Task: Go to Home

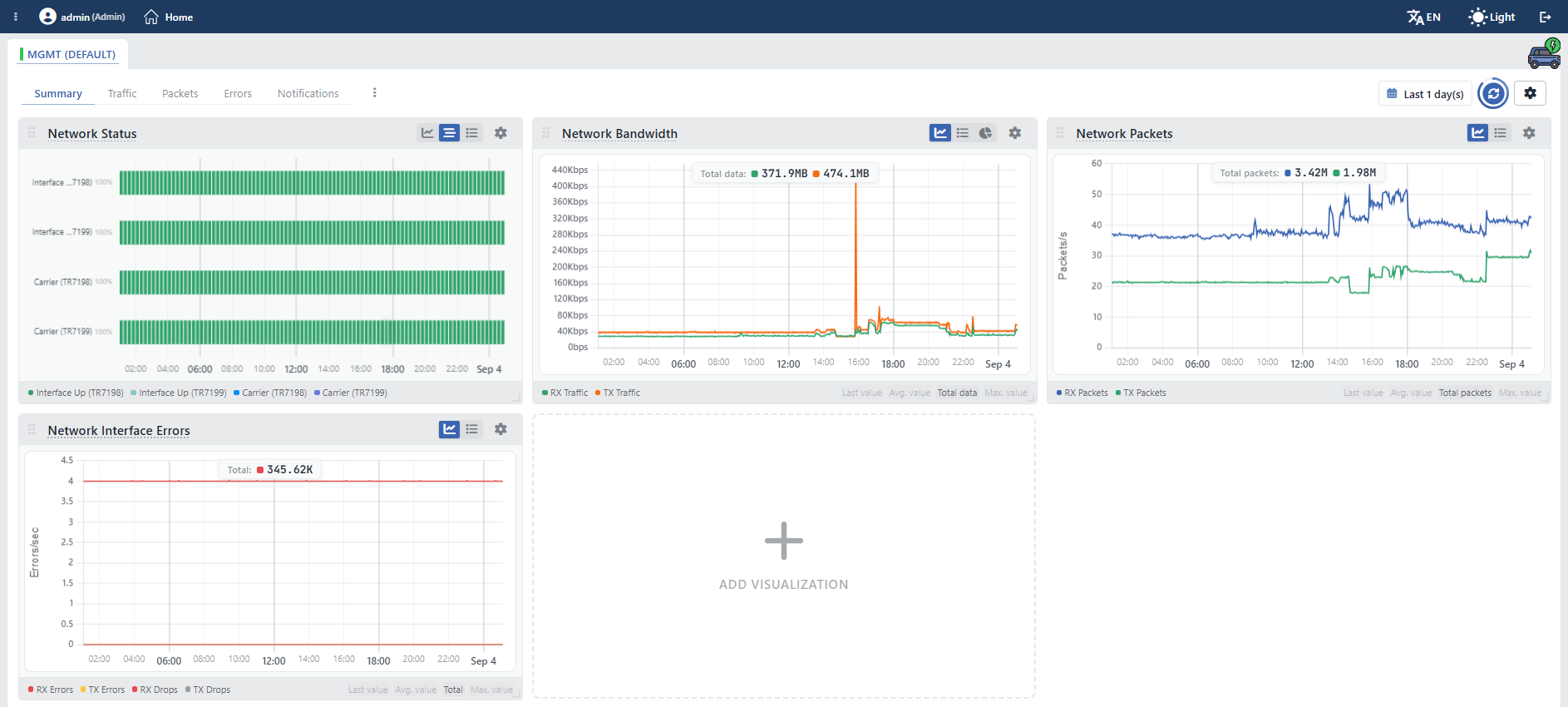Action: click(x=168, y=17)
